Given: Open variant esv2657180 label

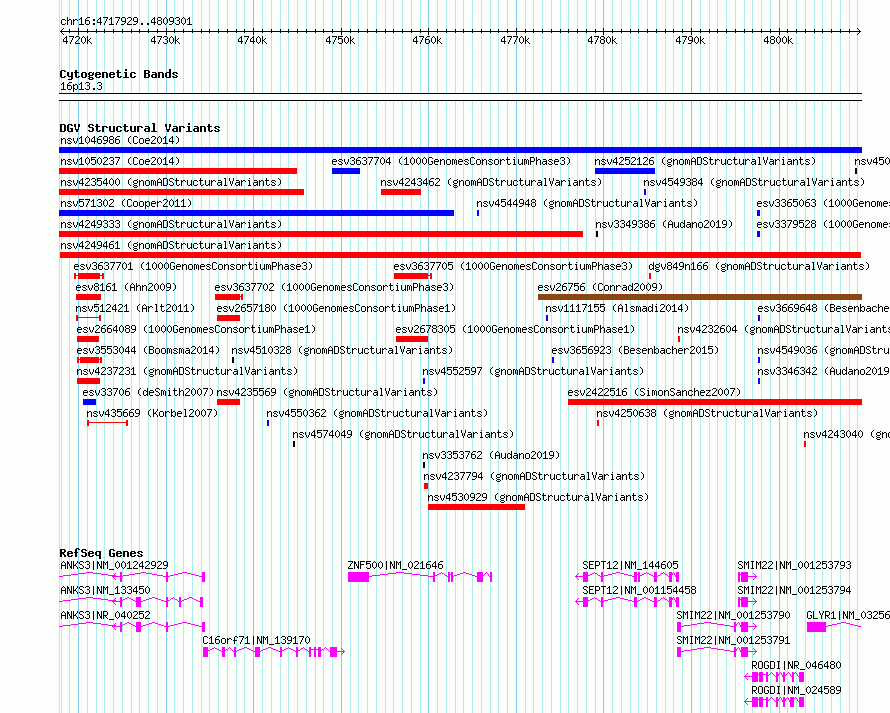Looking at the screenshot, I should coord(336,308).
